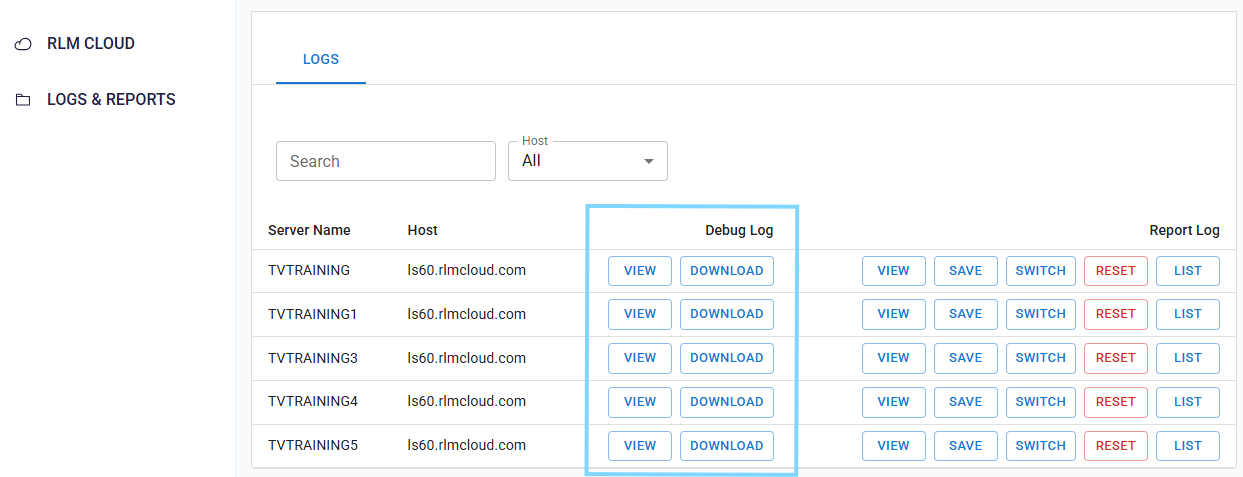Click the Host dropdown arrow
Image resolution: width=1243 pixels, height=477 pixels.
tap(649, 161)
